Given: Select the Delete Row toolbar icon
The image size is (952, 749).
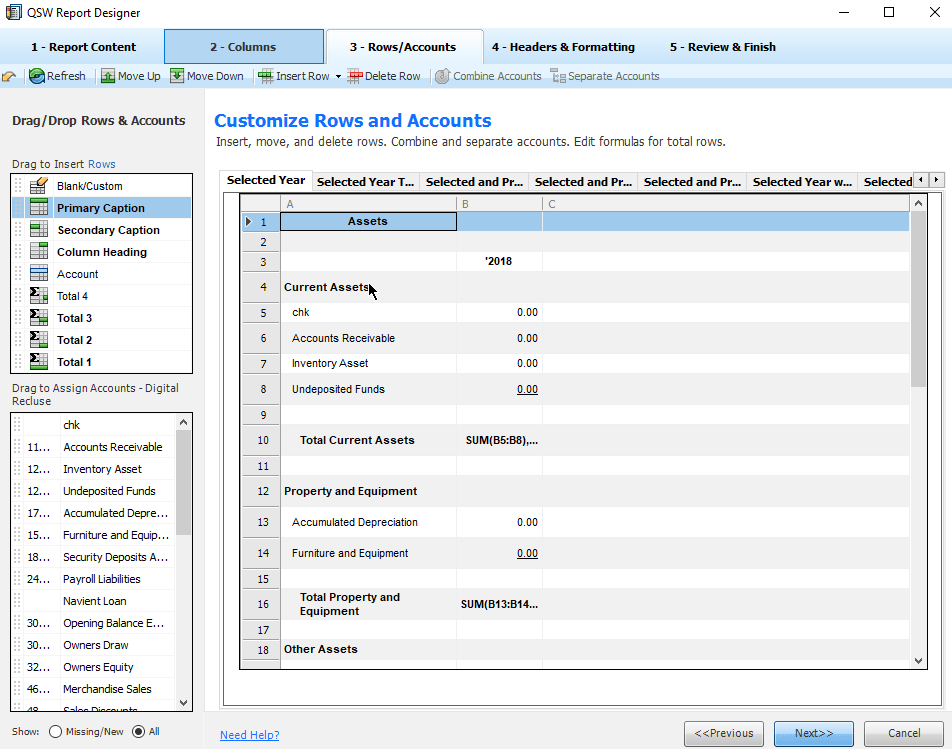Looking at the screenshot, I should click(356, 76).
